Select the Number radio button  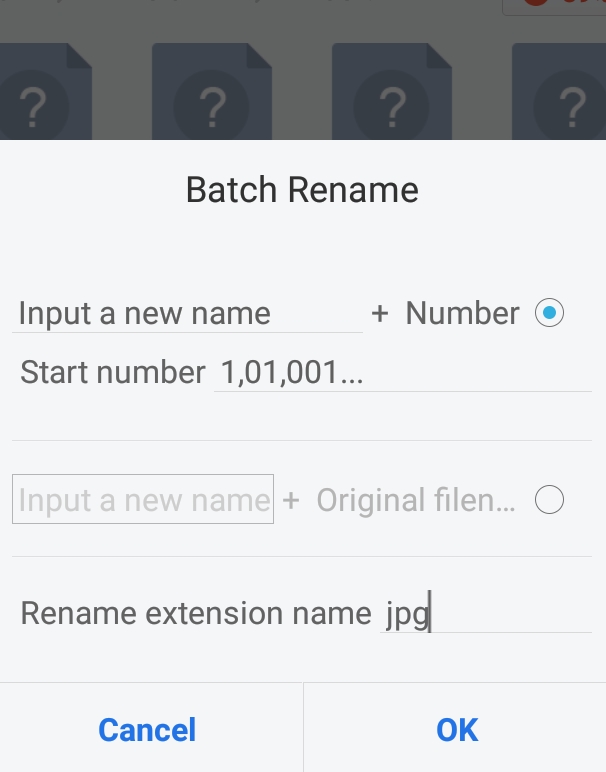pos(549,313)
